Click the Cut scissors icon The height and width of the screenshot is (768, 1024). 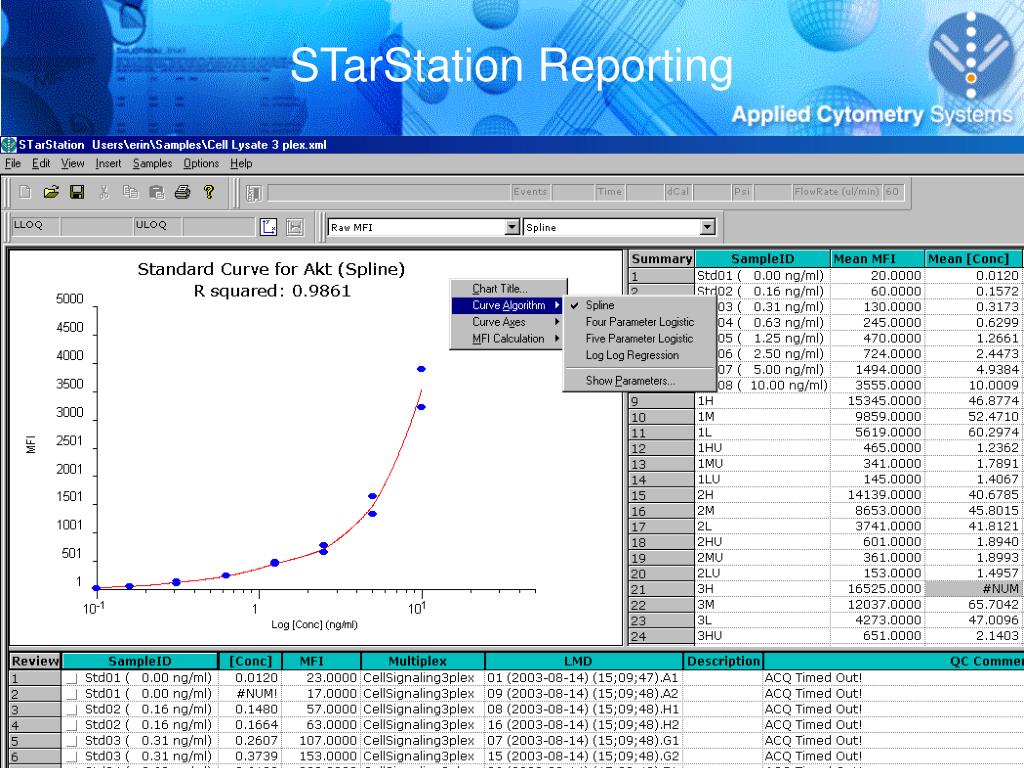[x=104, y=192]
